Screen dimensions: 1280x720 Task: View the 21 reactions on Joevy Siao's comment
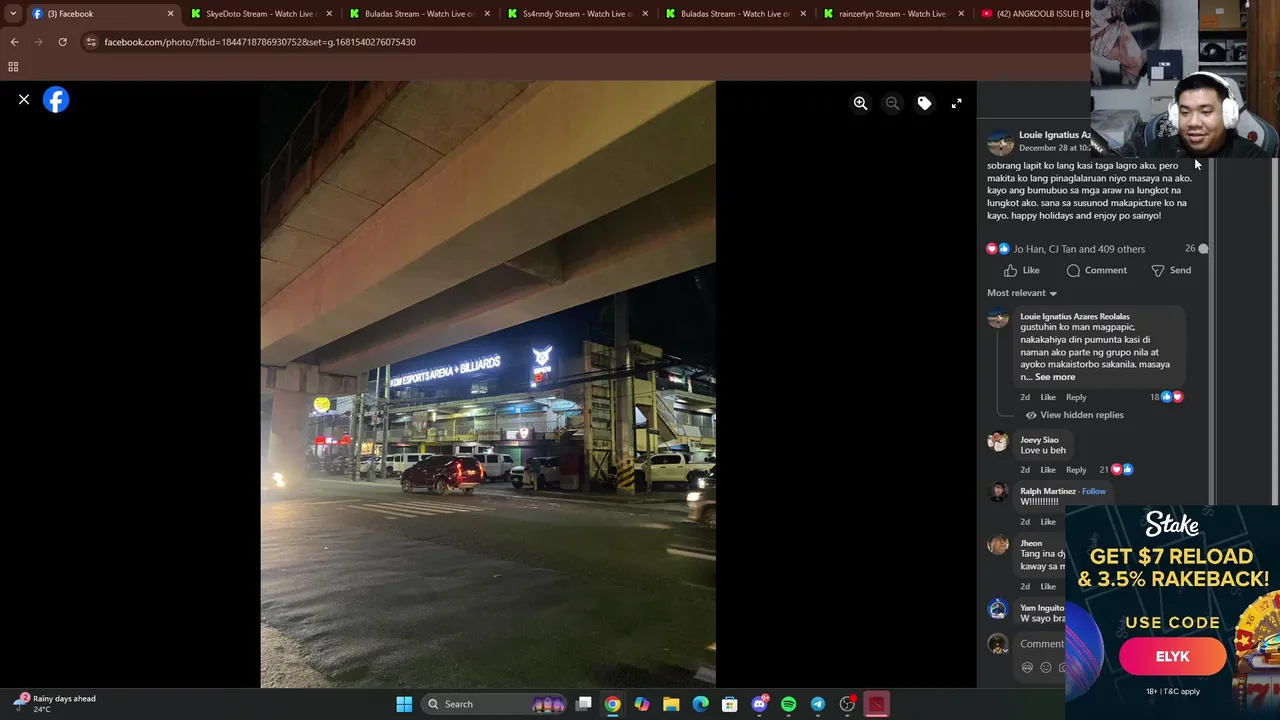pos(1116,469)
